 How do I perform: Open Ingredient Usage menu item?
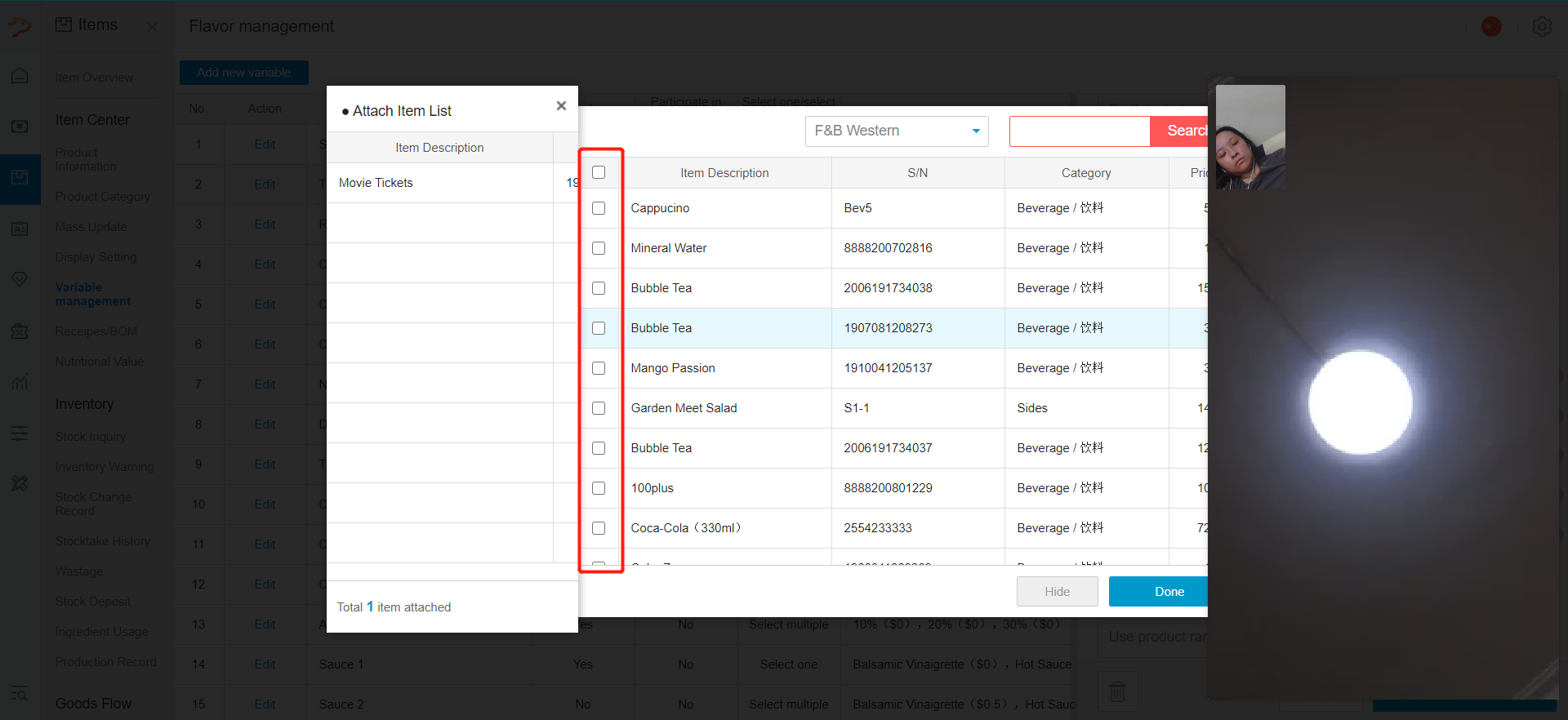point(102,632)
